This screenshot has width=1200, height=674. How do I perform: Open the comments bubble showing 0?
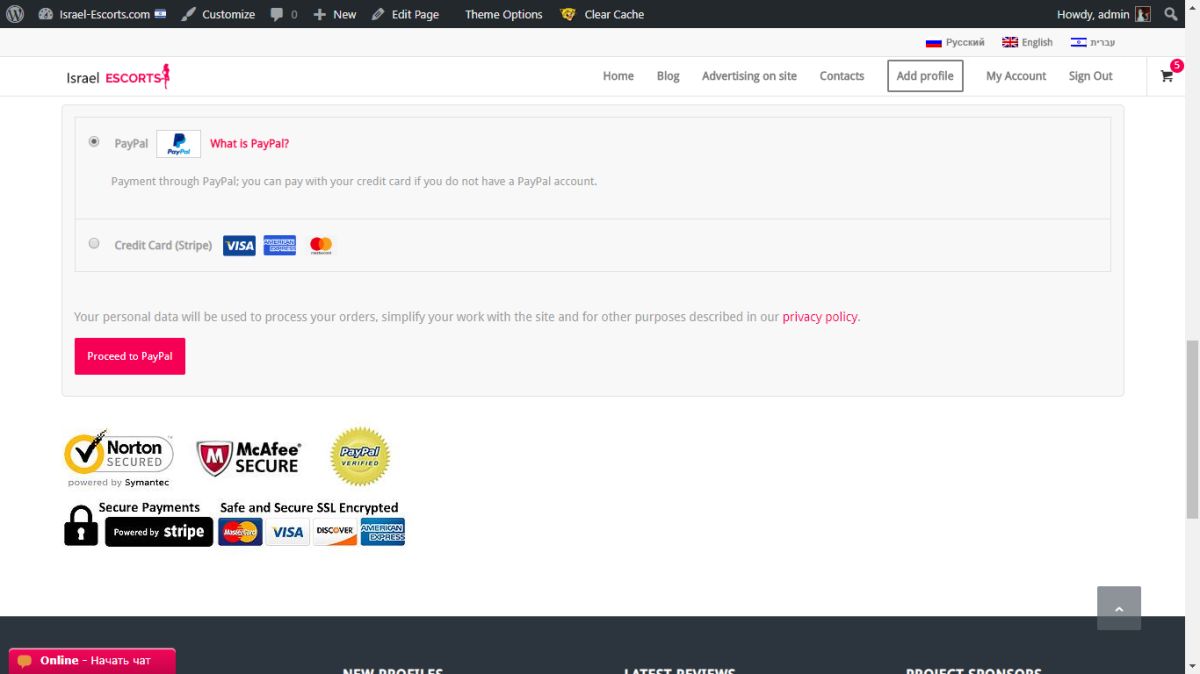[284, 14]
